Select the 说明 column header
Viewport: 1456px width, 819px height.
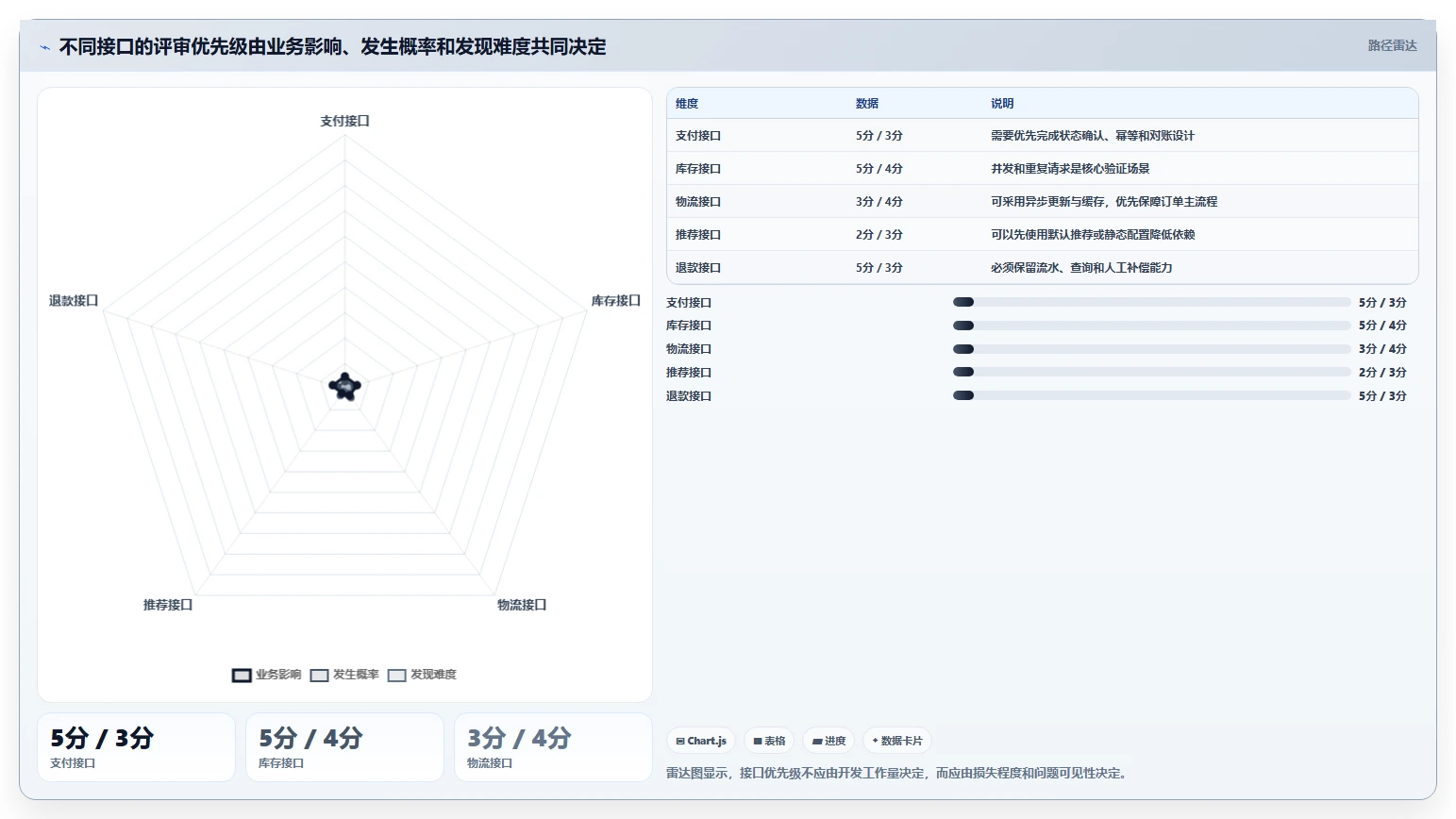pos(1002,104)
